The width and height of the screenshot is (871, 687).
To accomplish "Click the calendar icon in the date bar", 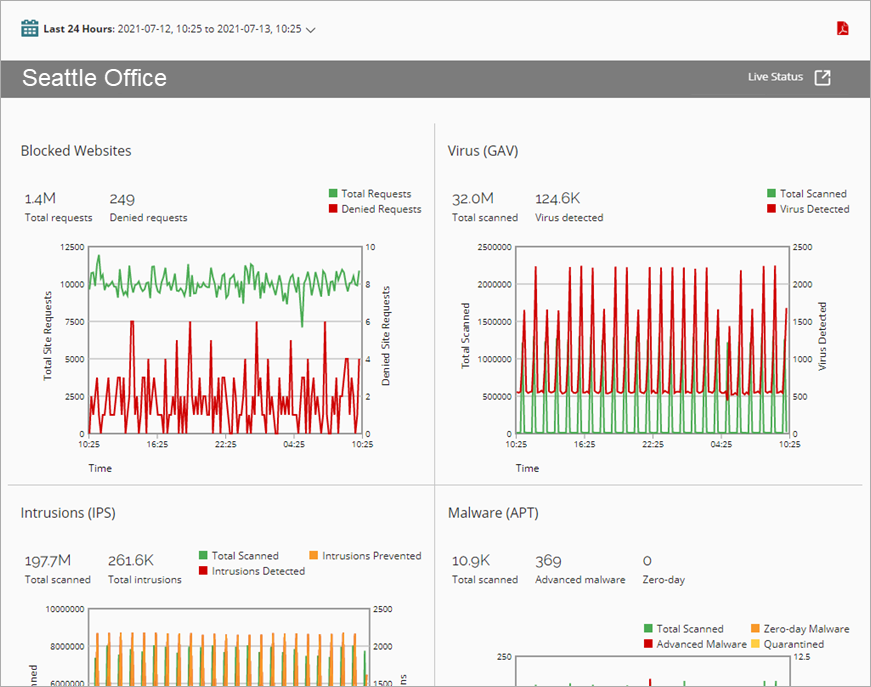I will (x=29, y=28).
